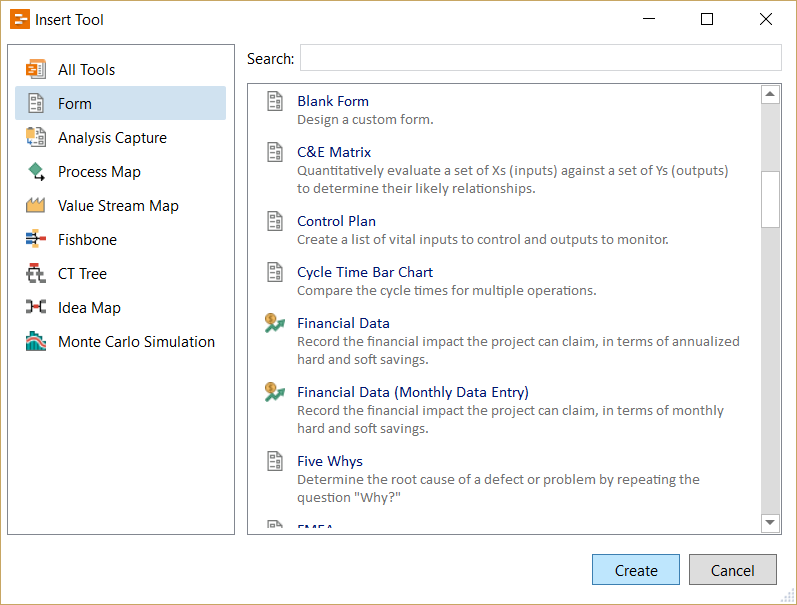Image resolution: width=797 pixels, height=605 pixels.
Task: Click the CT Tree icon
Action: (36, 273)
